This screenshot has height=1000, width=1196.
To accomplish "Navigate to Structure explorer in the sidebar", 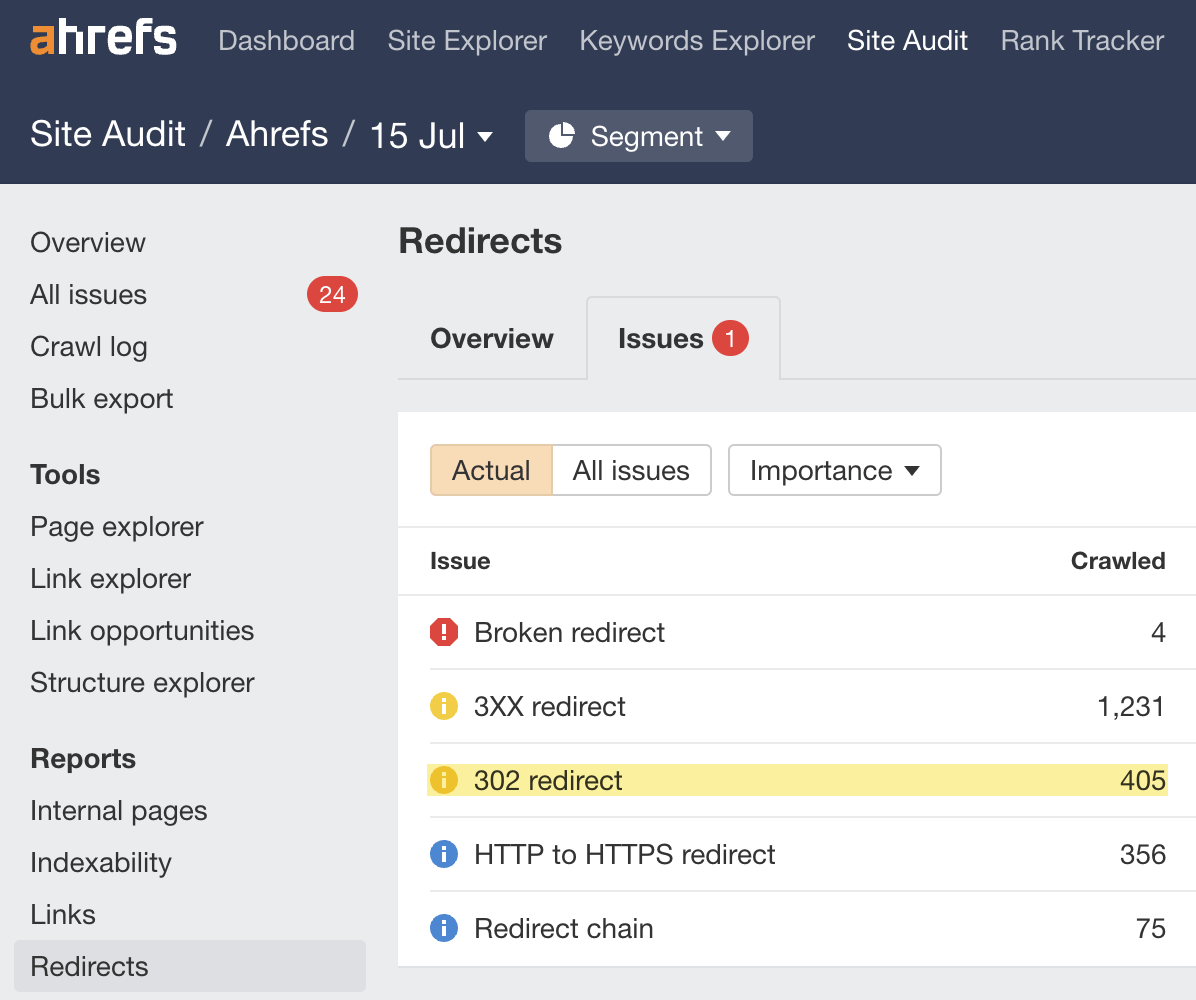I will [142, 682].
